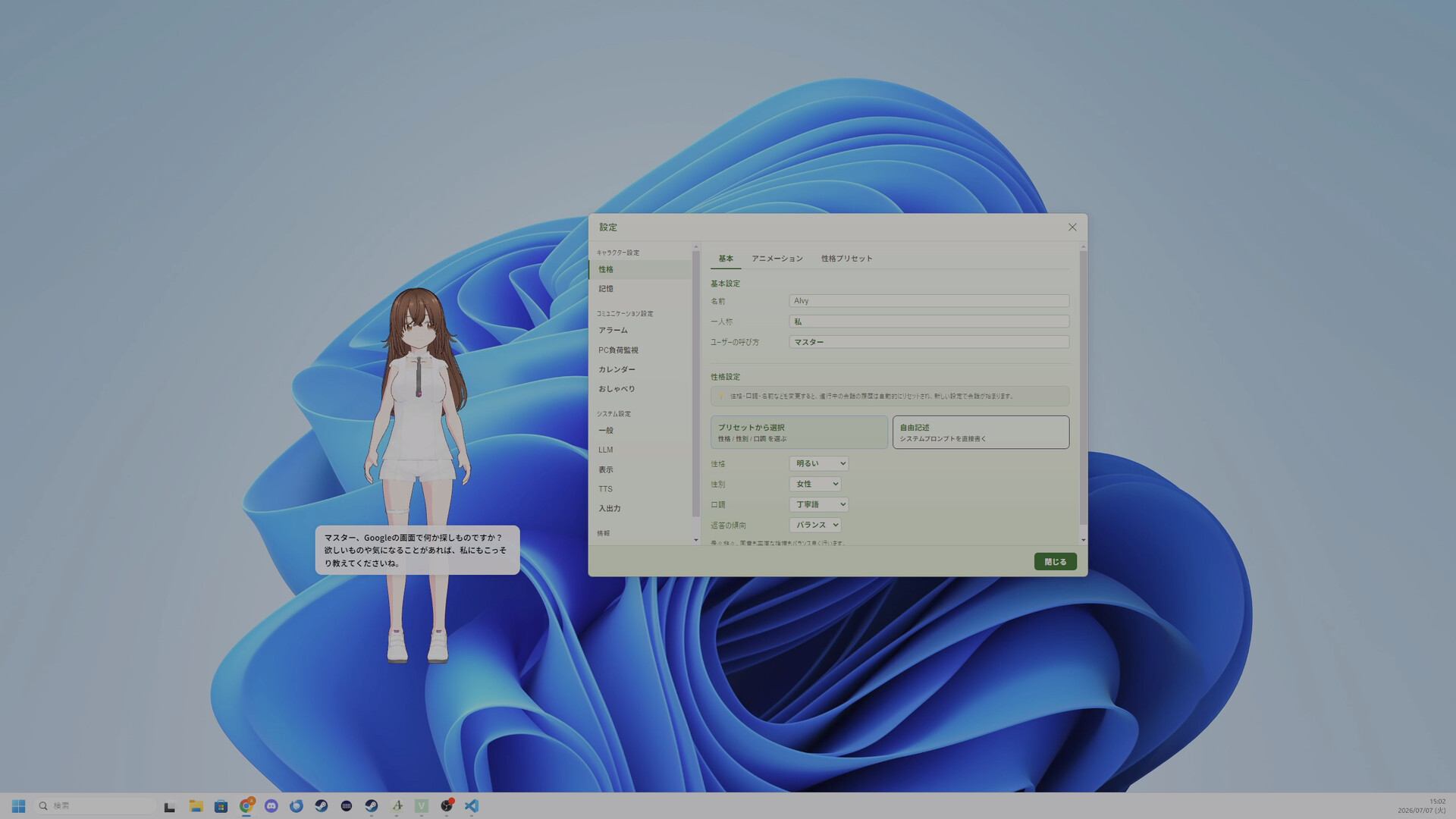Click the Alvy desktop character
The image size is (1456, 819).
tap(419, 474)
